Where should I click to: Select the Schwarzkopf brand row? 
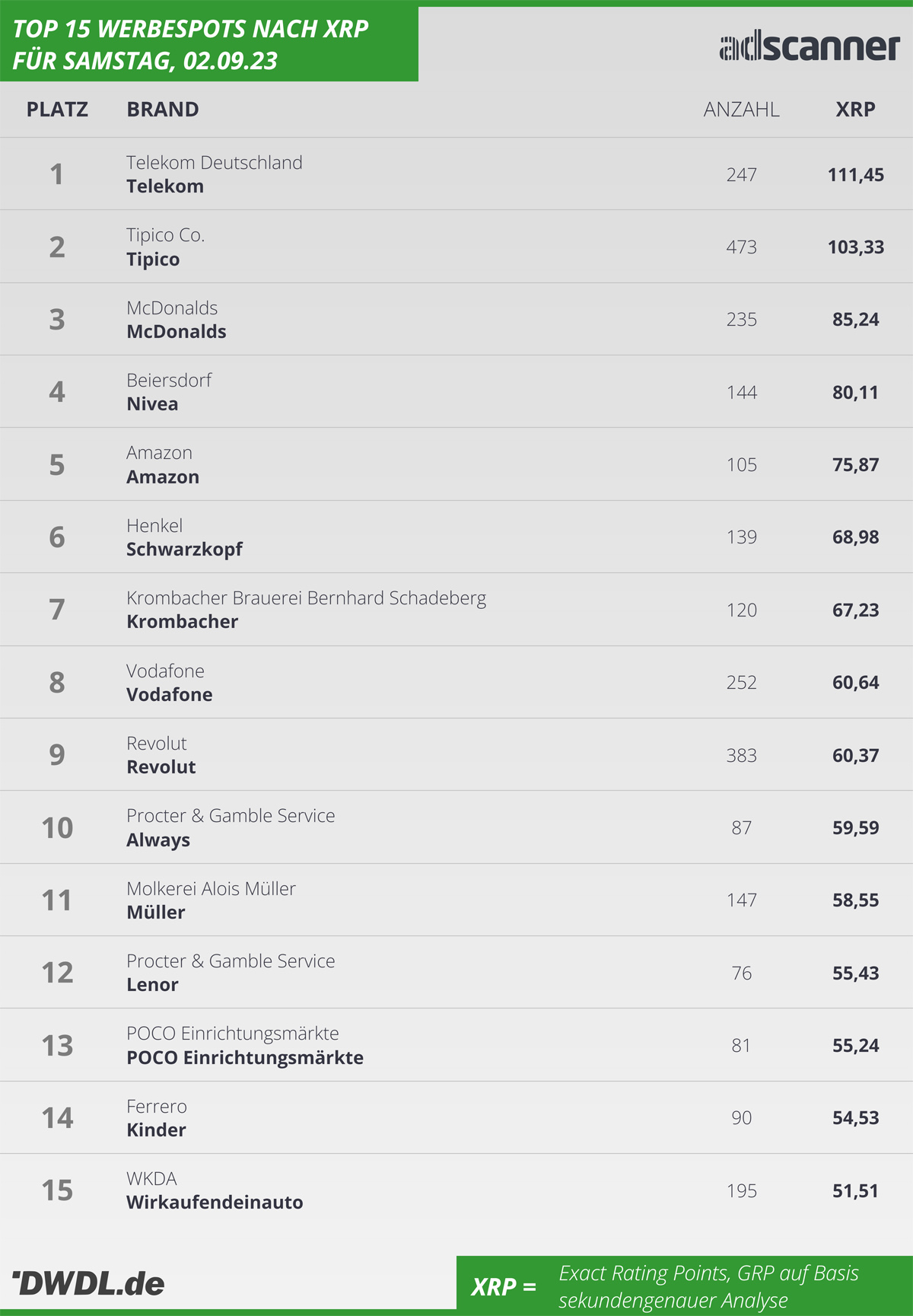tap(456, 537)
